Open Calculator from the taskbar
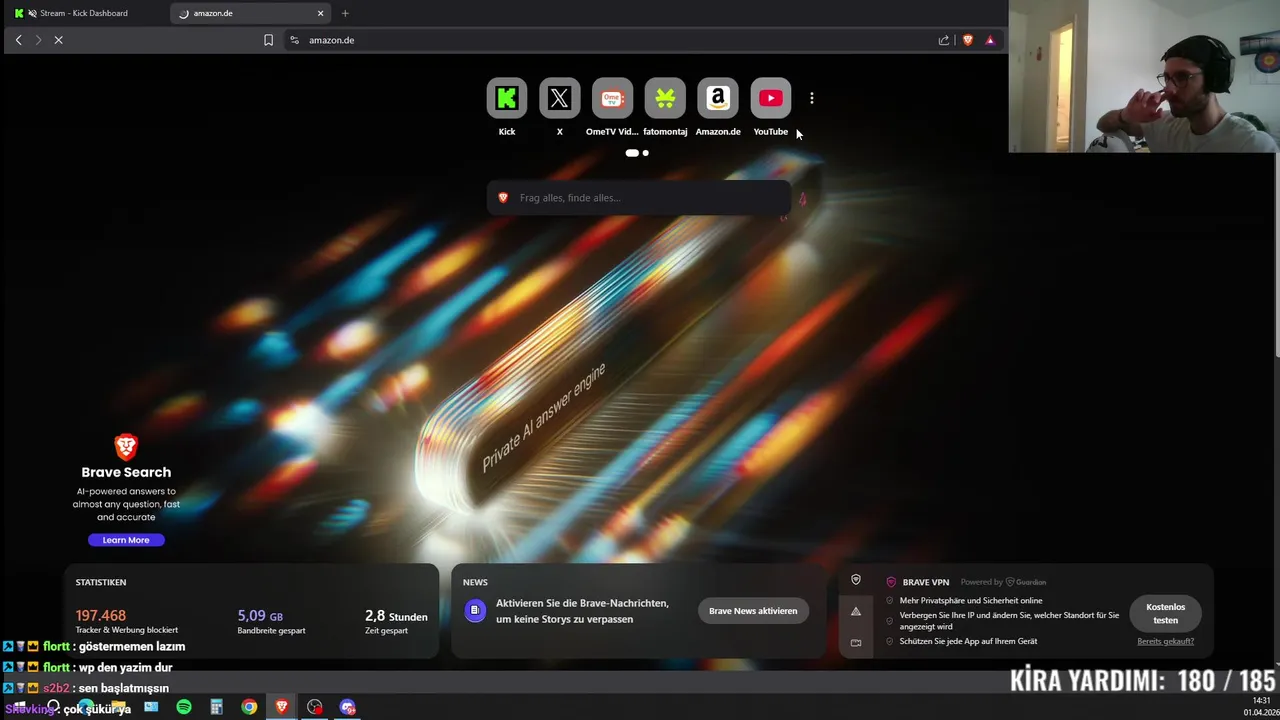 click(x=216, y=707)
